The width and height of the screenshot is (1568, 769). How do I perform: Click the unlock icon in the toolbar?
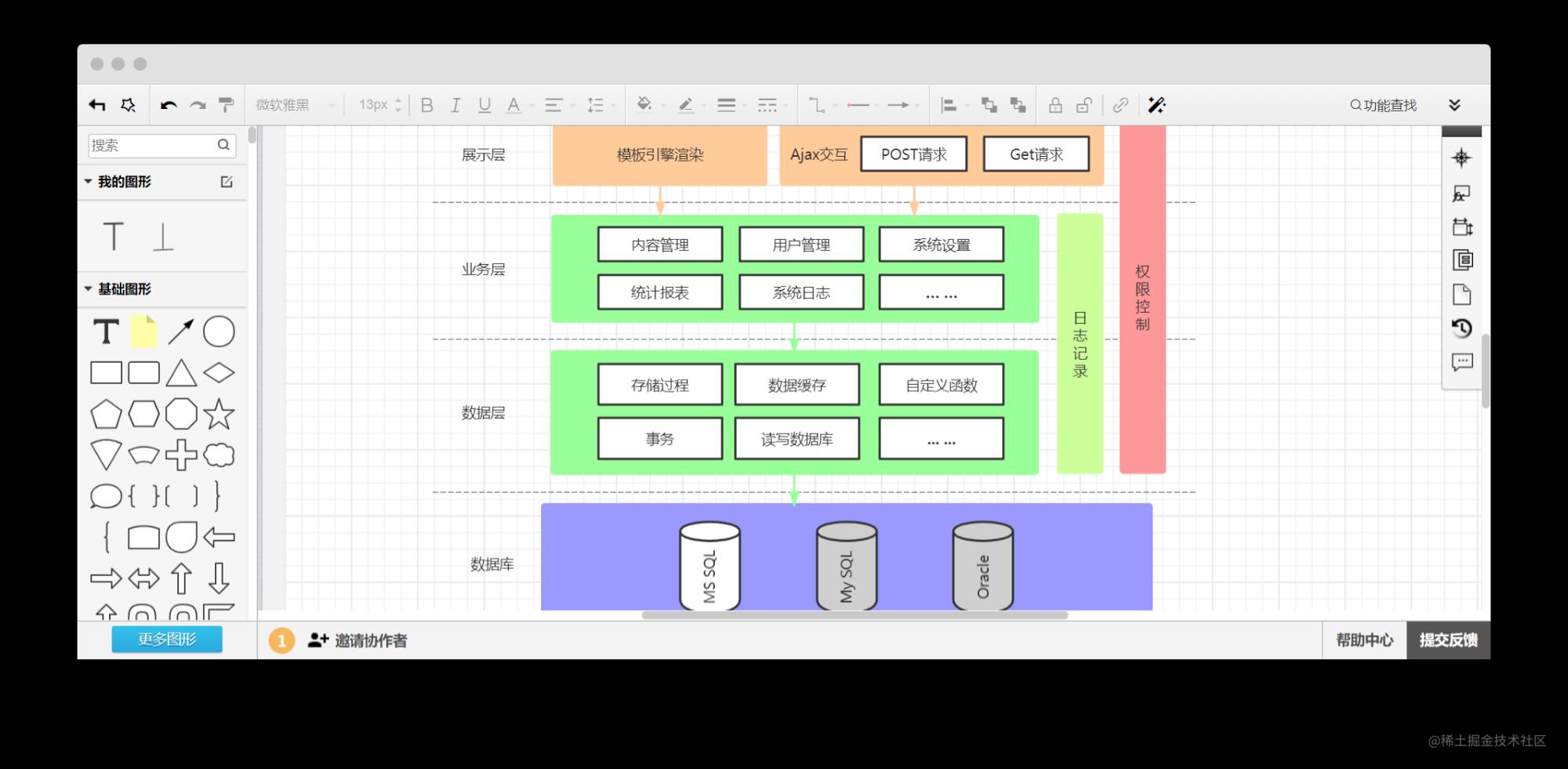click(1084, 105)
